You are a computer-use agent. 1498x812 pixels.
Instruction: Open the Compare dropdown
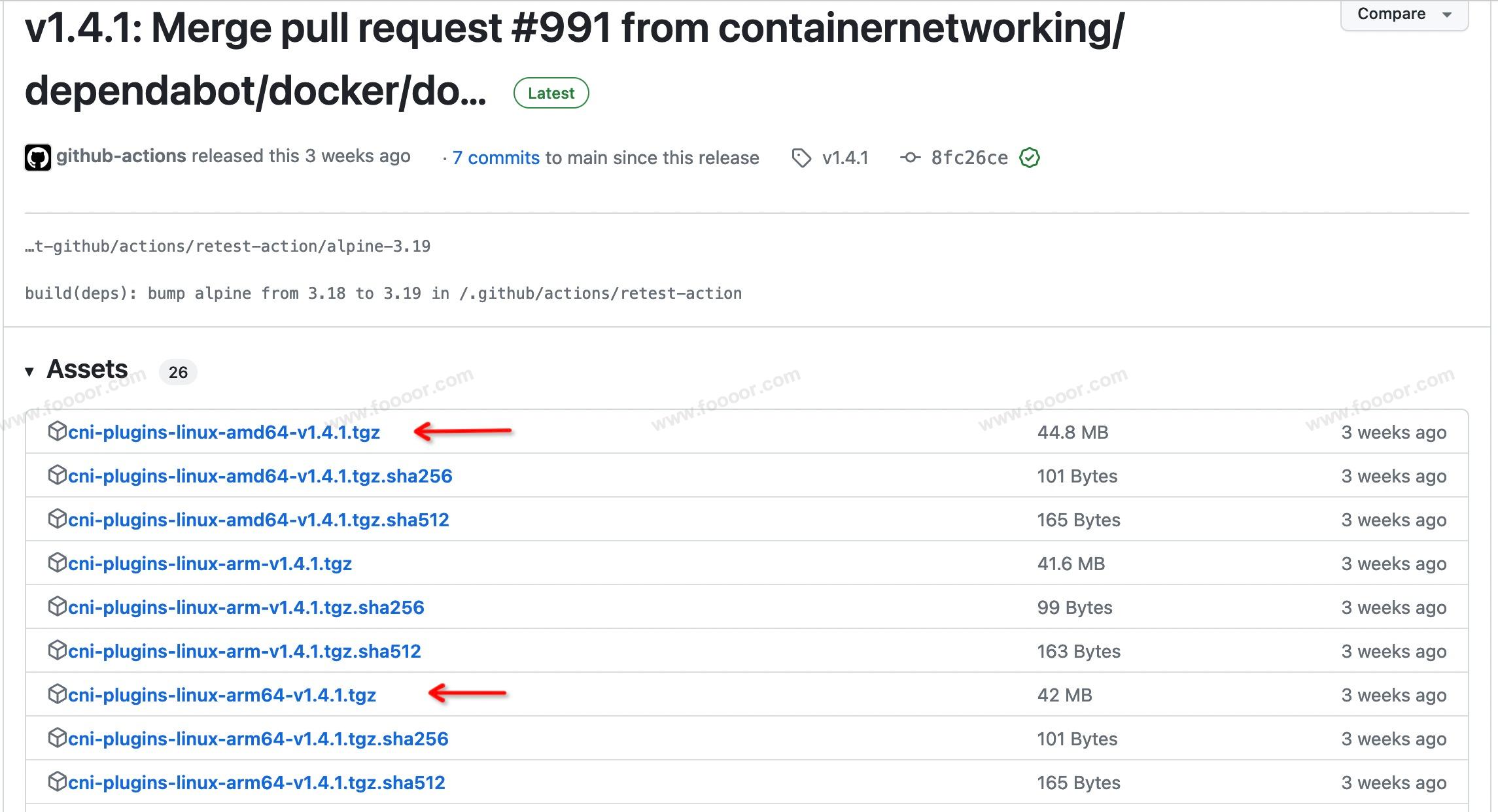coord(1404,14)
